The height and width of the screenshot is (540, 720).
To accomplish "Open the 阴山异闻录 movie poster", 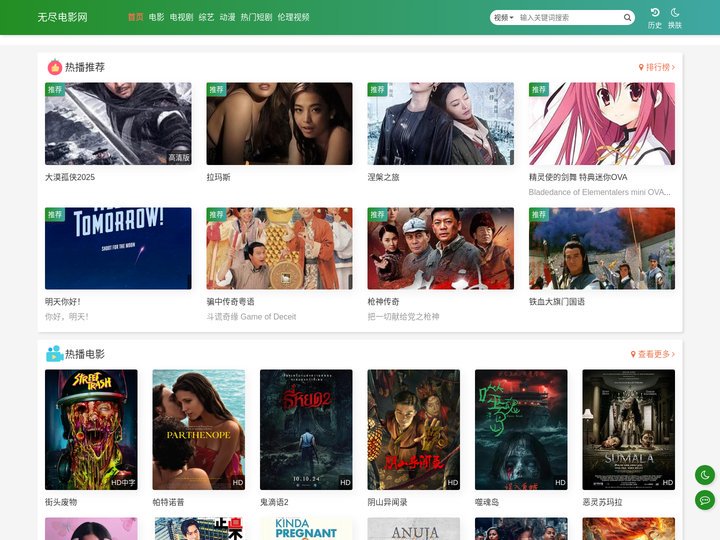I will (413, 429).
